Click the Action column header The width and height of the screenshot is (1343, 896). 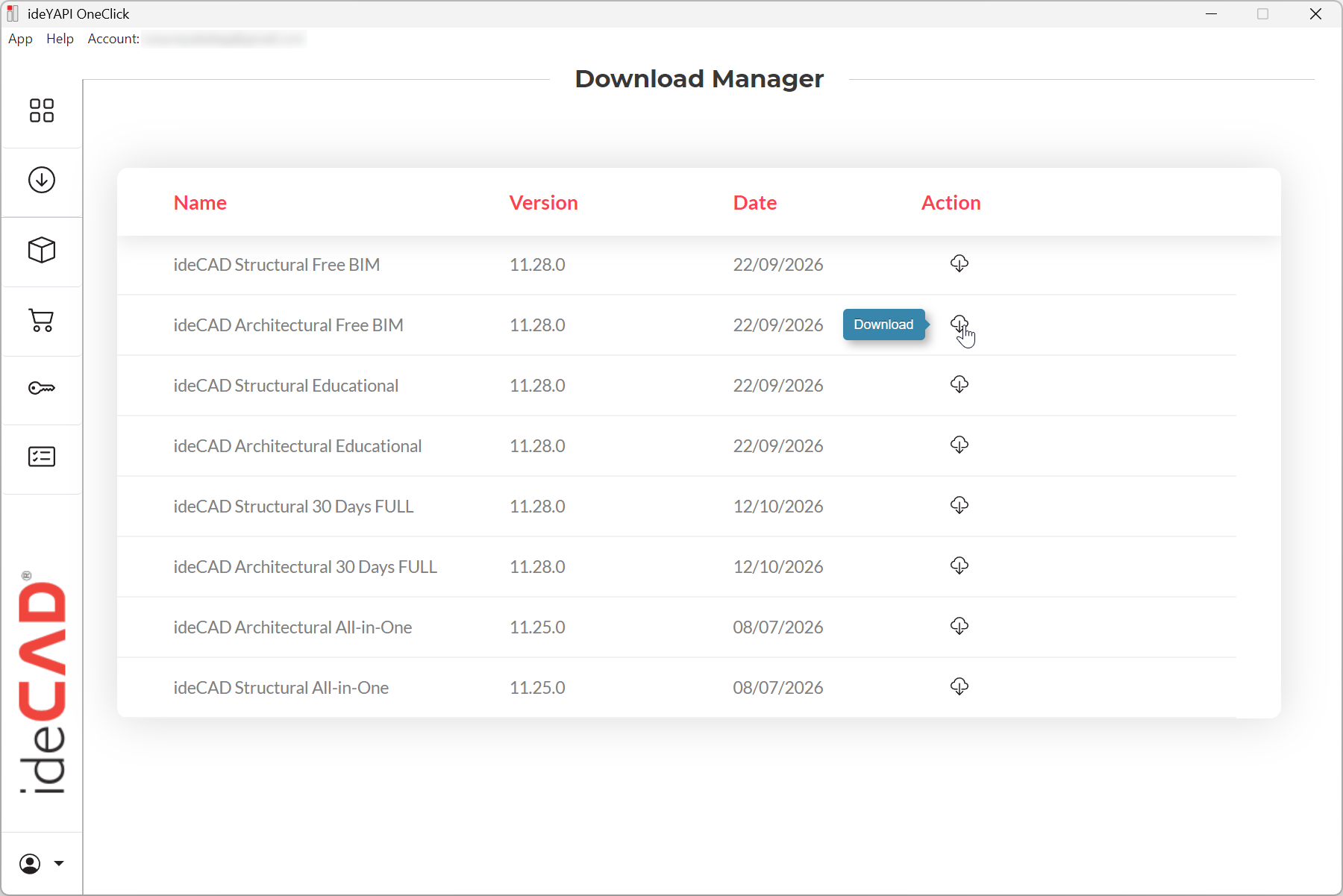[x=951, y=203]
